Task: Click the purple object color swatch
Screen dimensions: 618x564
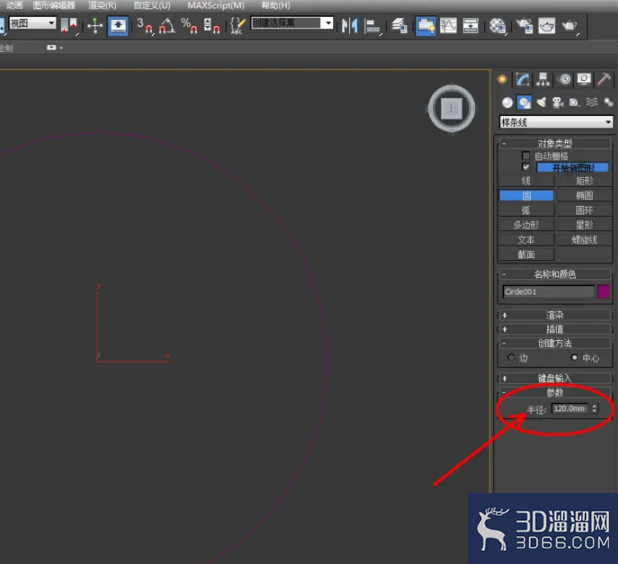Action: [x=603, y=292]
